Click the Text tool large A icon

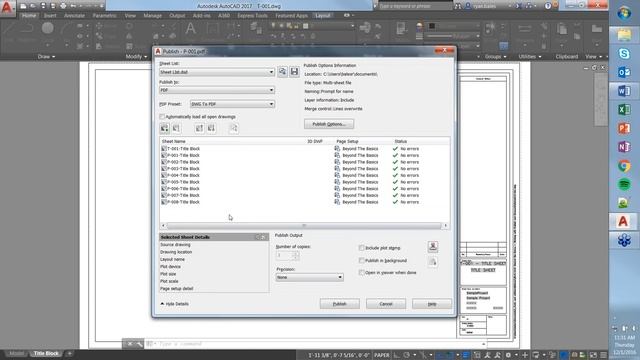click(x=191, y=29)
